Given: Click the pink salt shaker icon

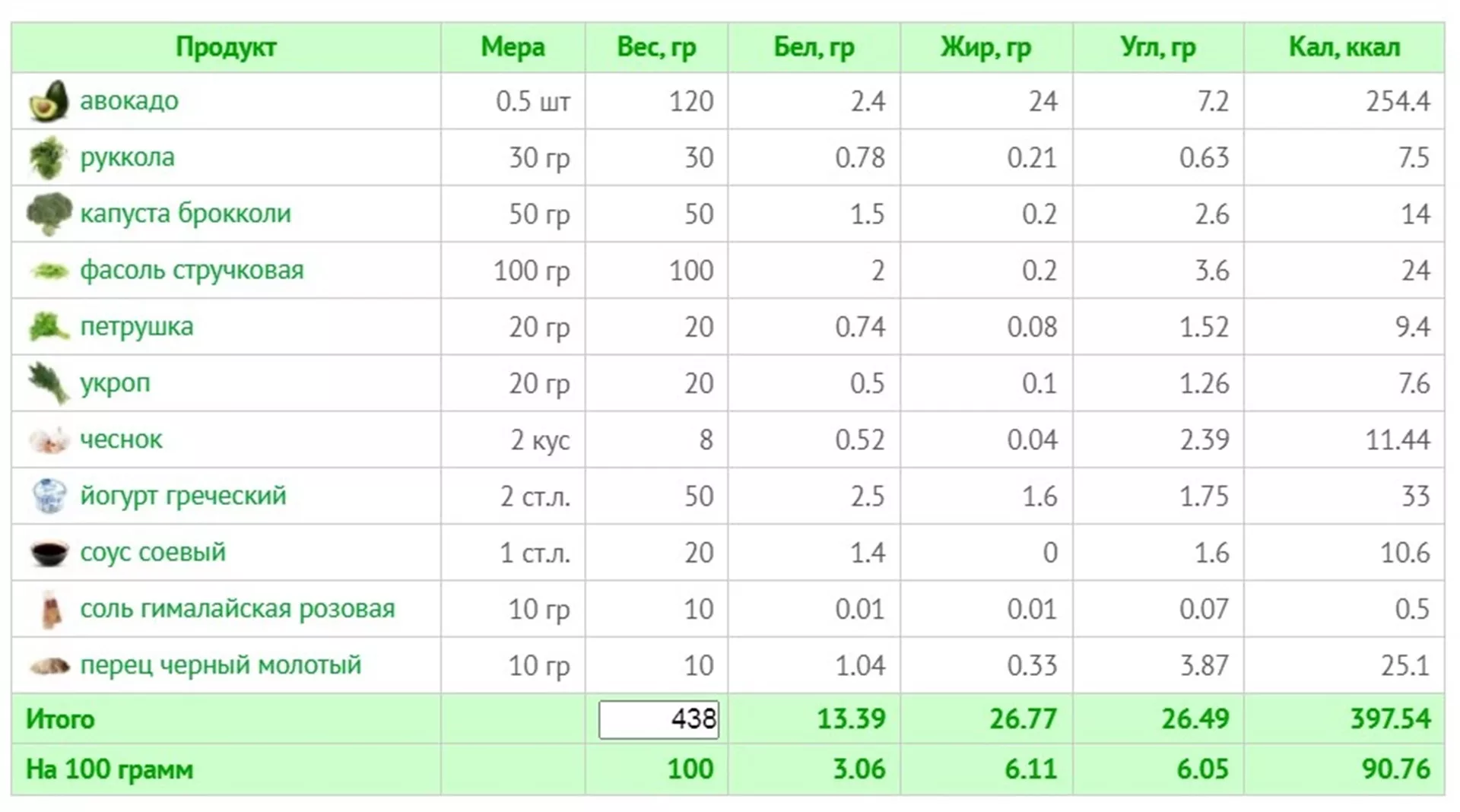Looking at the screenshot, I should tap(50, 609).
